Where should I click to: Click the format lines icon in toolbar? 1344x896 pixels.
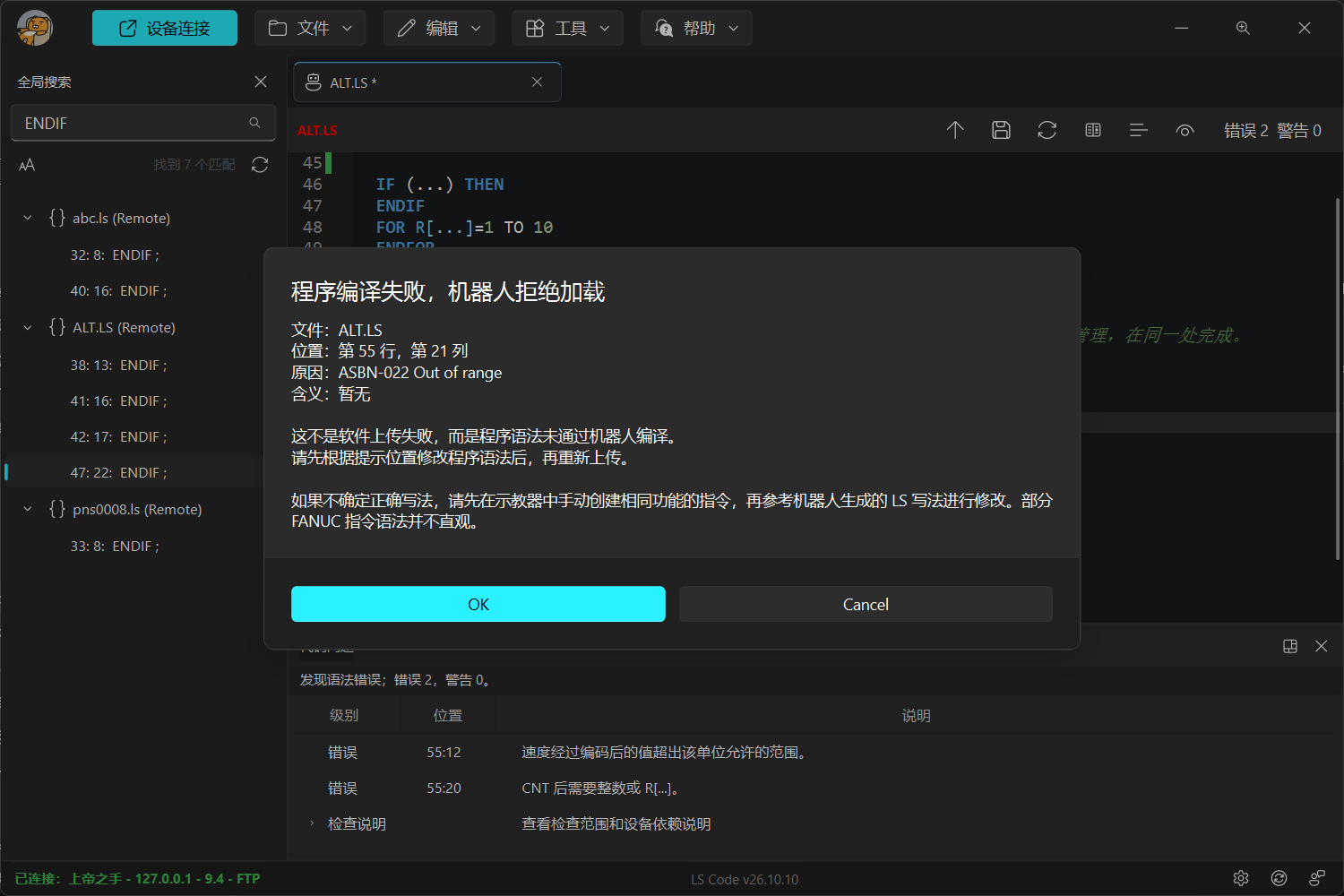click(x=1138, y=130)
